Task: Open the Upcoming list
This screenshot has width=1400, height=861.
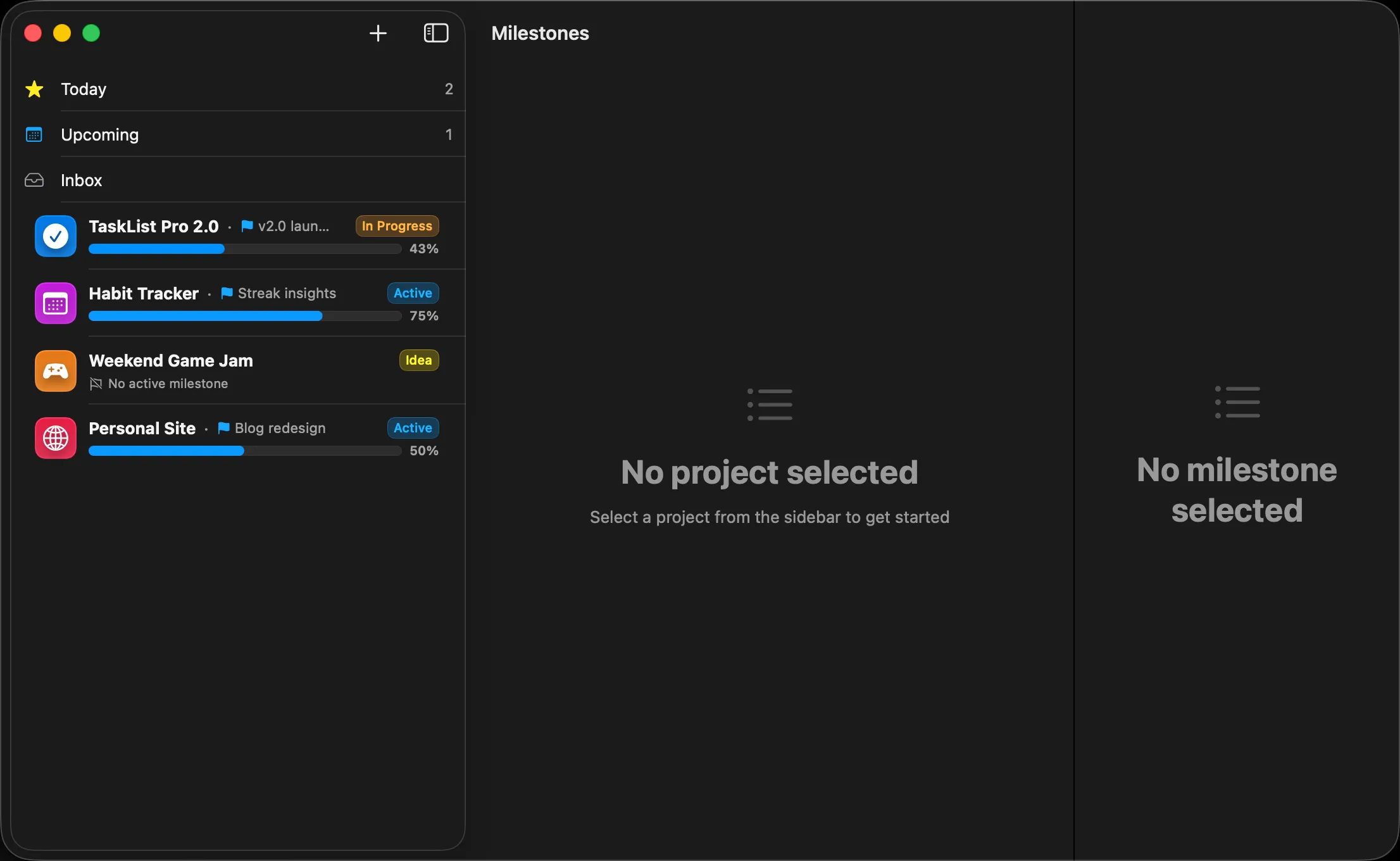Action: pyautogui.click(x=238, y=134)
